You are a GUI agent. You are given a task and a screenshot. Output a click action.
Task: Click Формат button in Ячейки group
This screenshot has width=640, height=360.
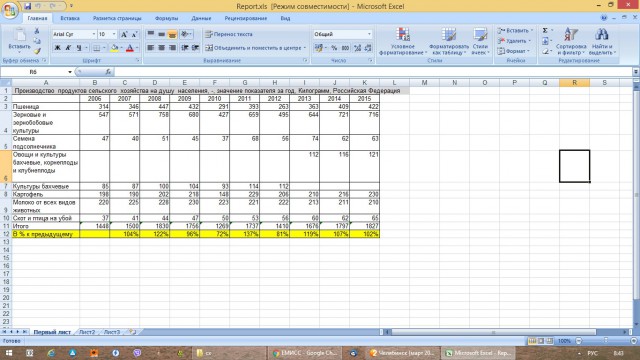pyautogui.click(x=513, y=51)
